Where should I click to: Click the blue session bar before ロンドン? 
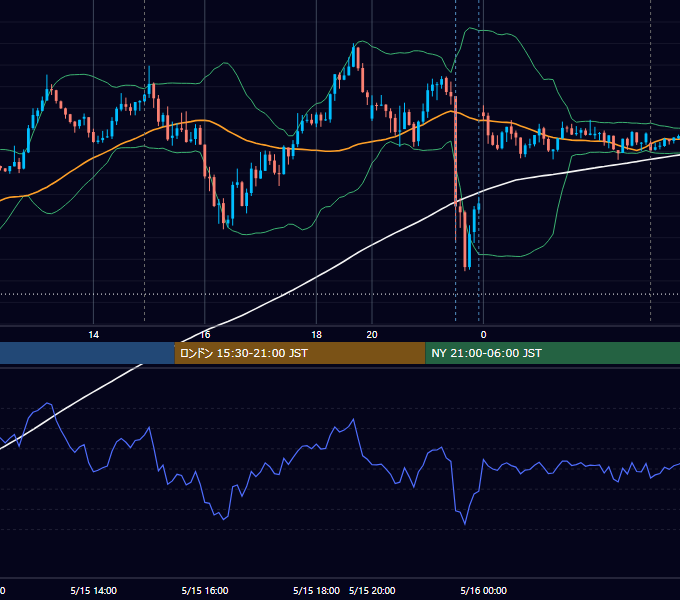[87, 353]
